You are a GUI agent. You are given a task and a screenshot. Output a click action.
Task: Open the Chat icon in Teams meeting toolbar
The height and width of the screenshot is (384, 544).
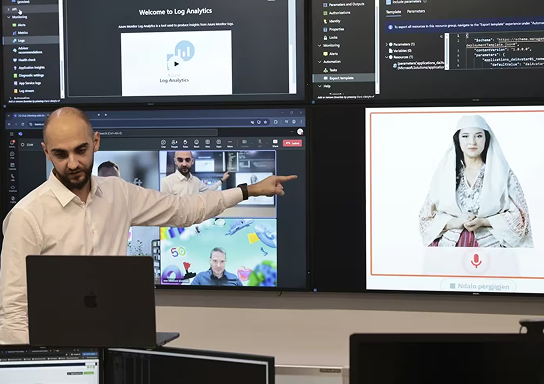(x=163, y=143)
